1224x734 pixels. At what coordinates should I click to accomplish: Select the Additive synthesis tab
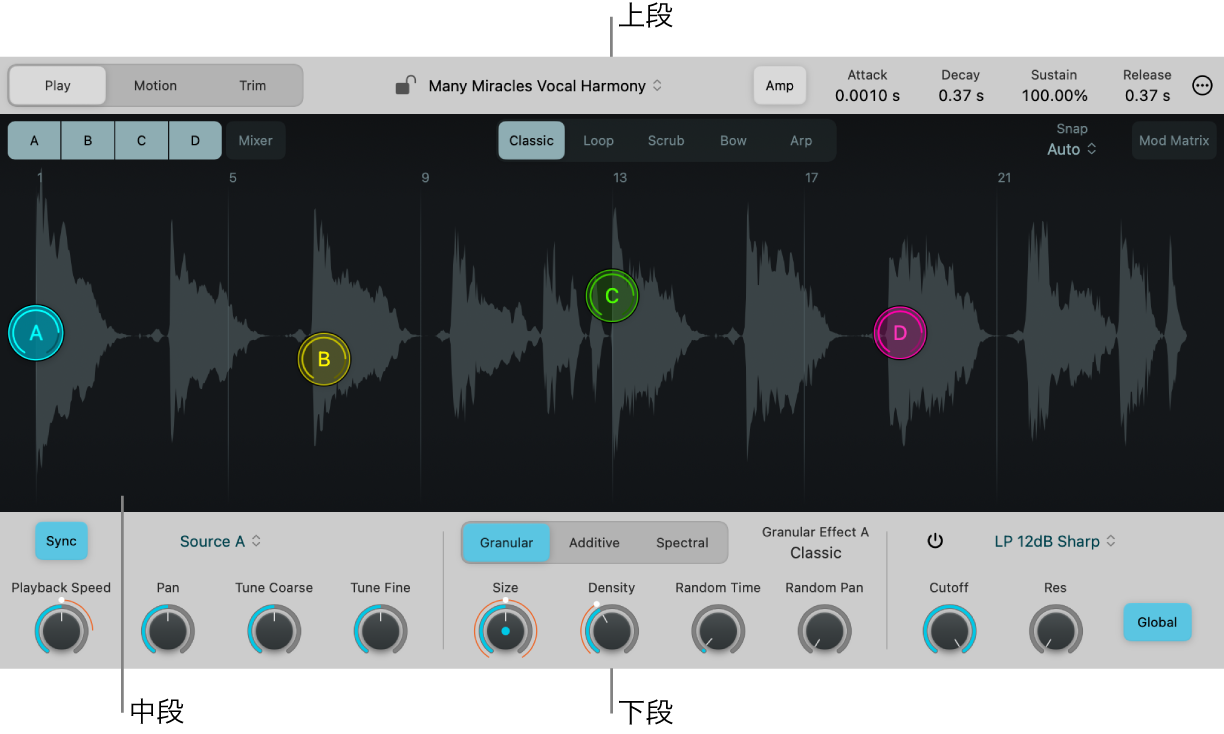tap(594, 543)
